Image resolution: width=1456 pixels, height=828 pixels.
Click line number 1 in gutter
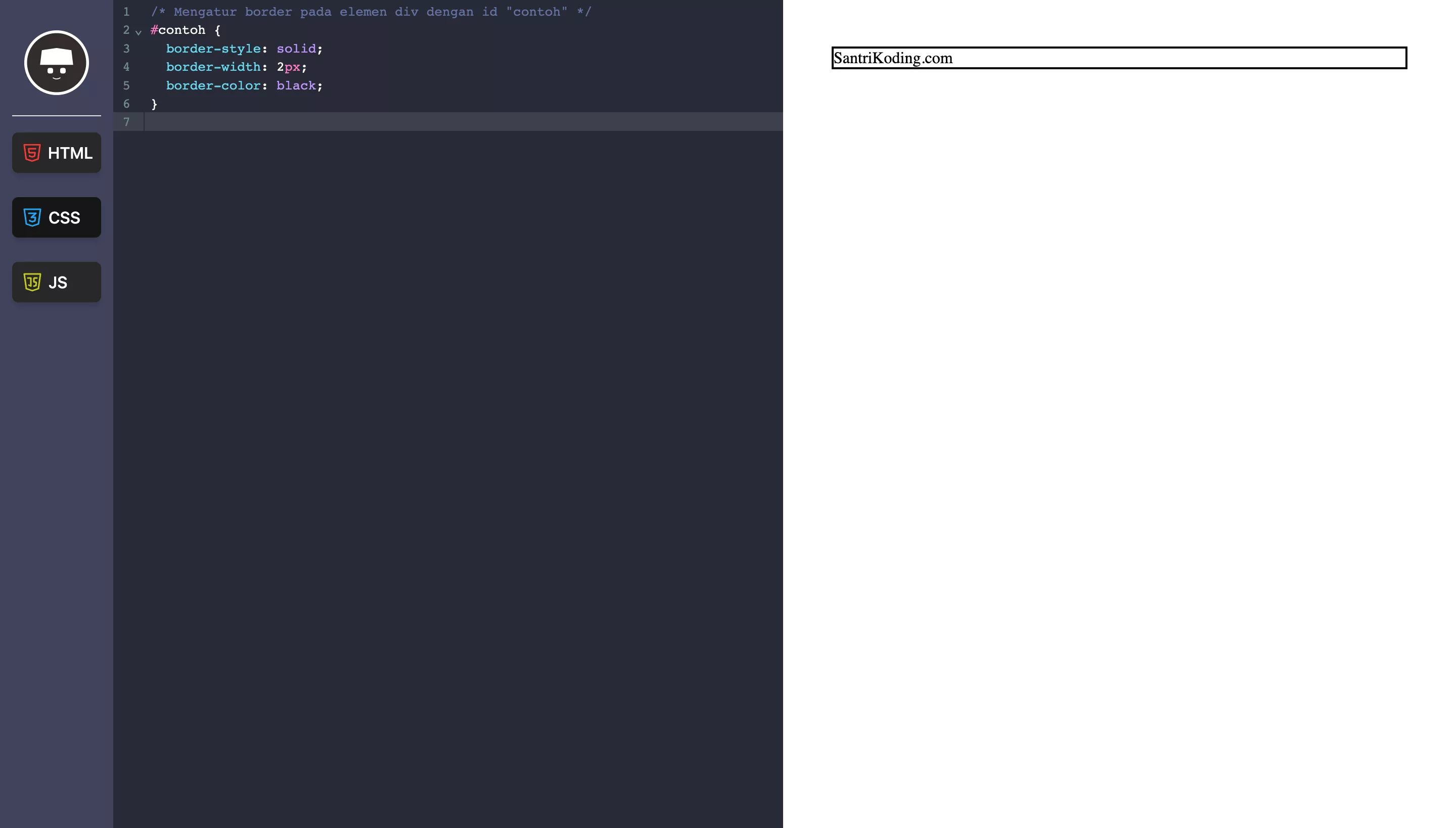126,12
